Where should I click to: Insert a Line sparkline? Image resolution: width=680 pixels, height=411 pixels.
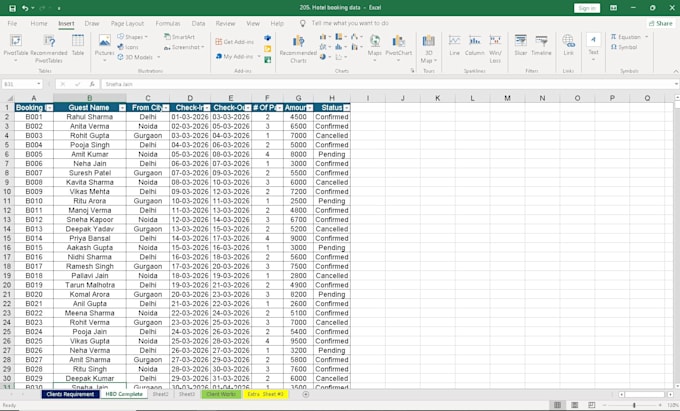point(454,45)
